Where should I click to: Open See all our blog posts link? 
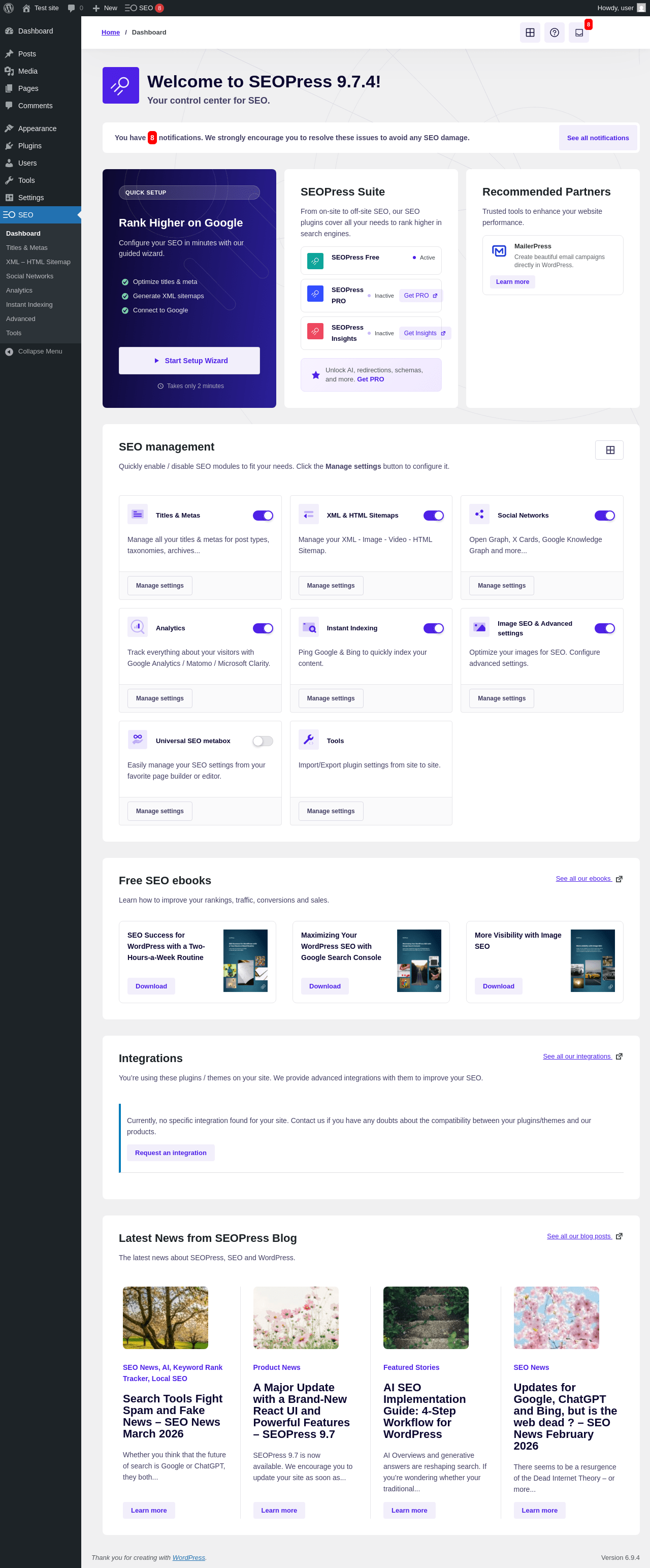[x=579, y=1236]
